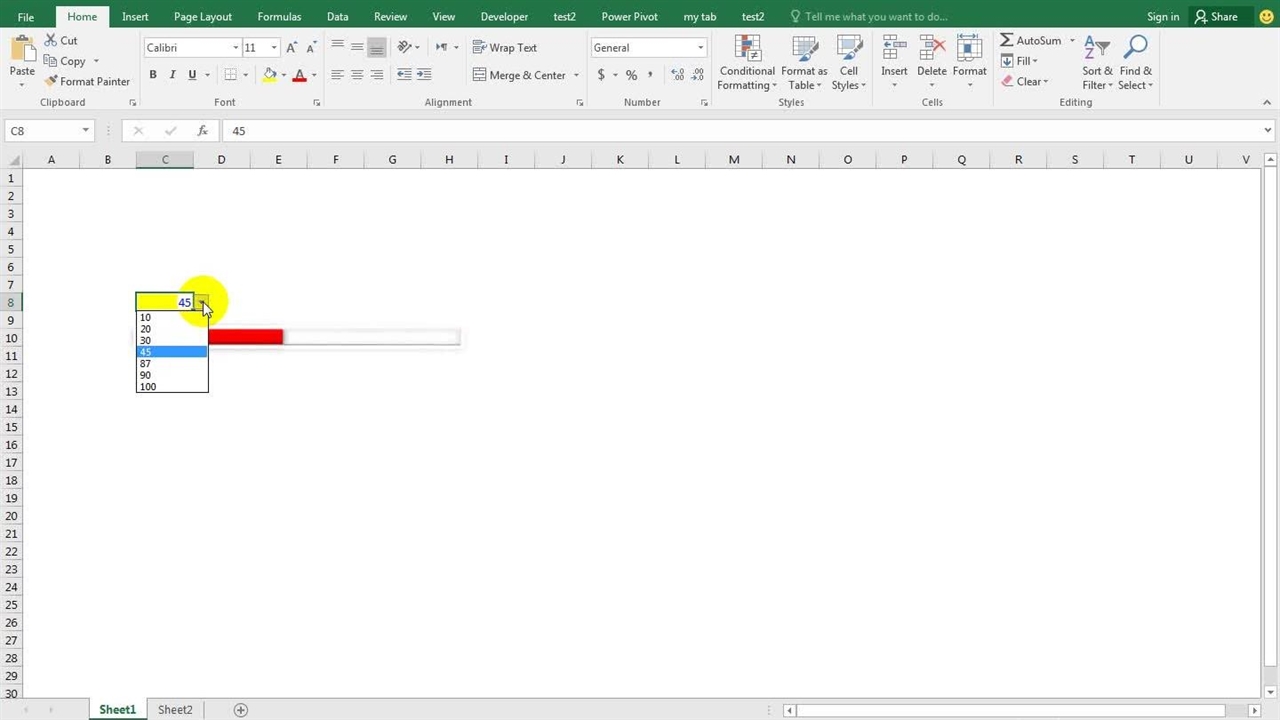Image resolution: width=1280 pixels, height=720 pixels.
Task: Click the Merge & Center button
Action: [527, 75]
